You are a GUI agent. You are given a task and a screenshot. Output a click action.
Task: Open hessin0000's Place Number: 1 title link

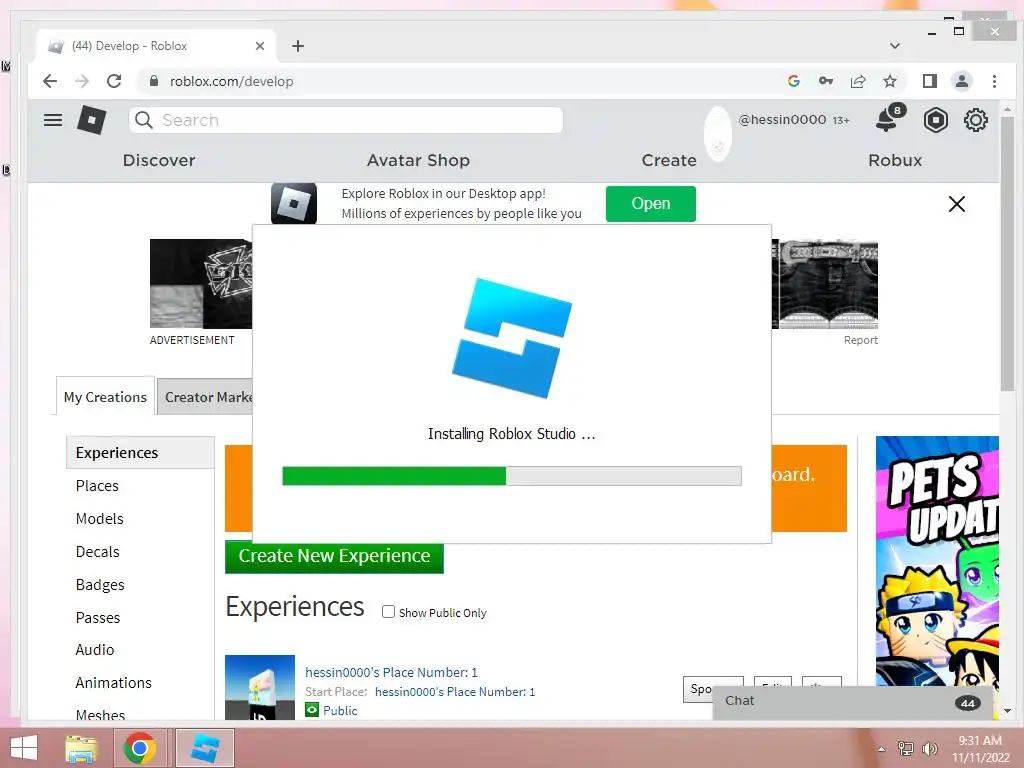[391, 672]
